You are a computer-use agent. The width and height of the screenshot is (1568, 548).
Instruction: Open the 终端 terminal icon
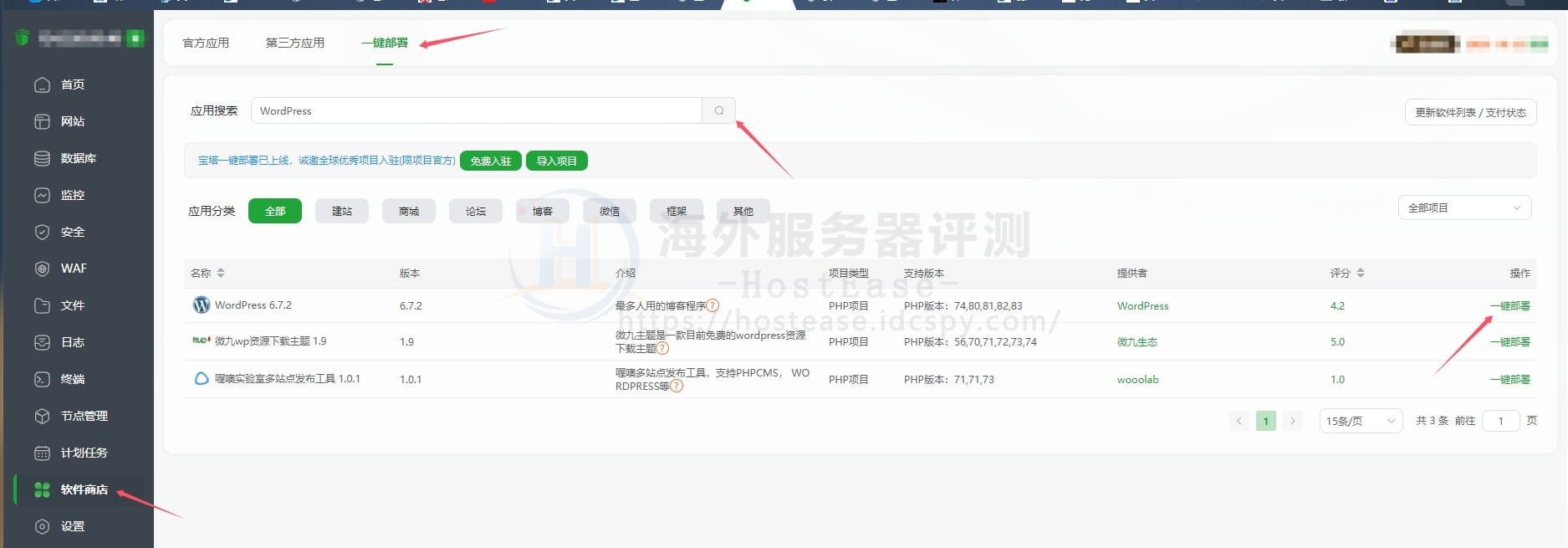(42, 379)
